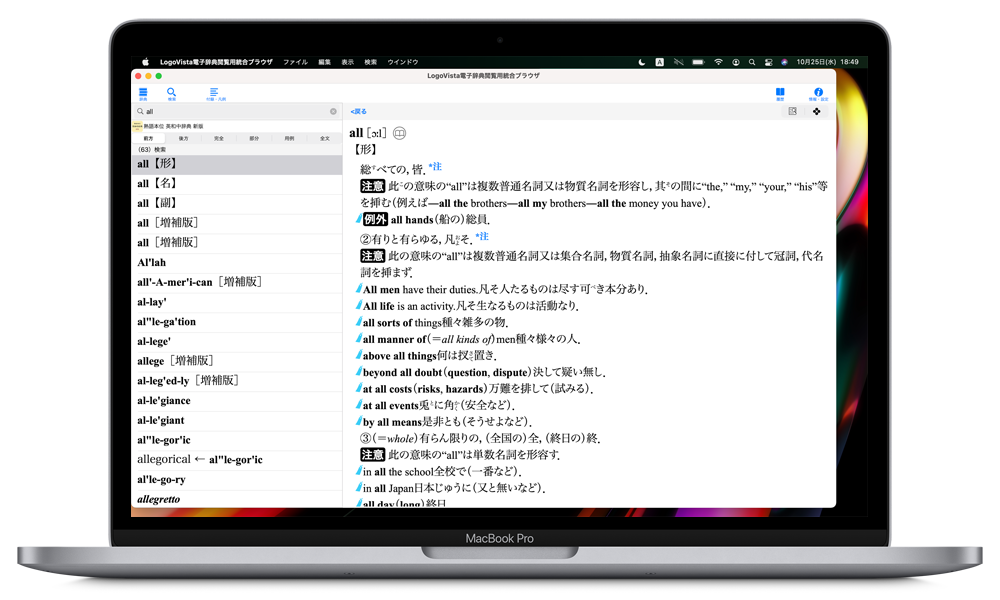The image size is (1000, 600).
Task: Click the four-arrow navigation icon
Action: click(817, 111)
